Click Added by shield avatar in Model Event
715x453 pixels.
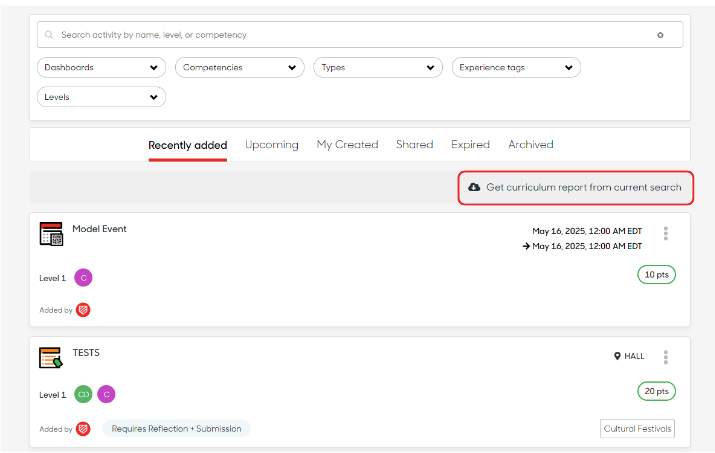pyautogui.click(x=83, y=310)
